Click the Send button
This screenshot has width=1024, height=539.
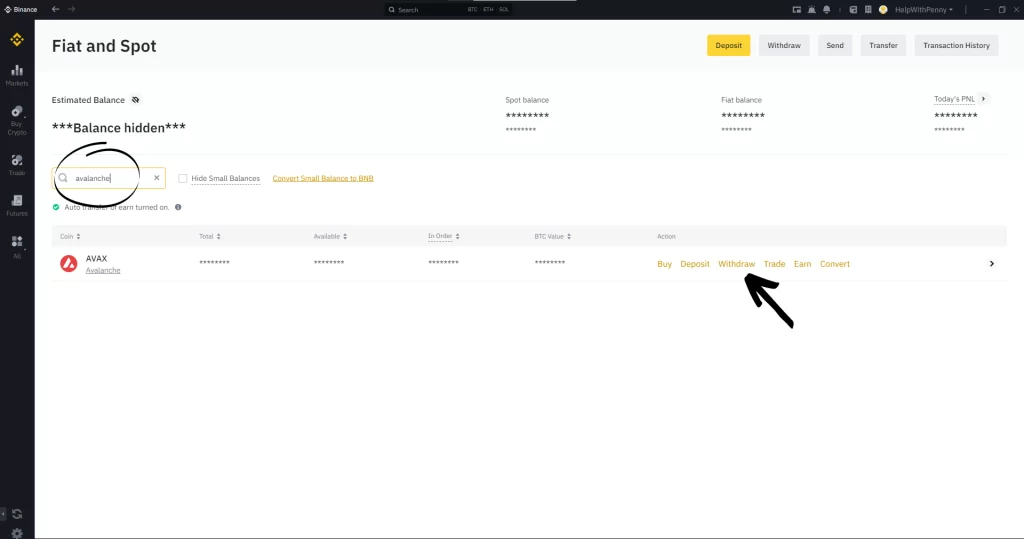tap(835, 45)
